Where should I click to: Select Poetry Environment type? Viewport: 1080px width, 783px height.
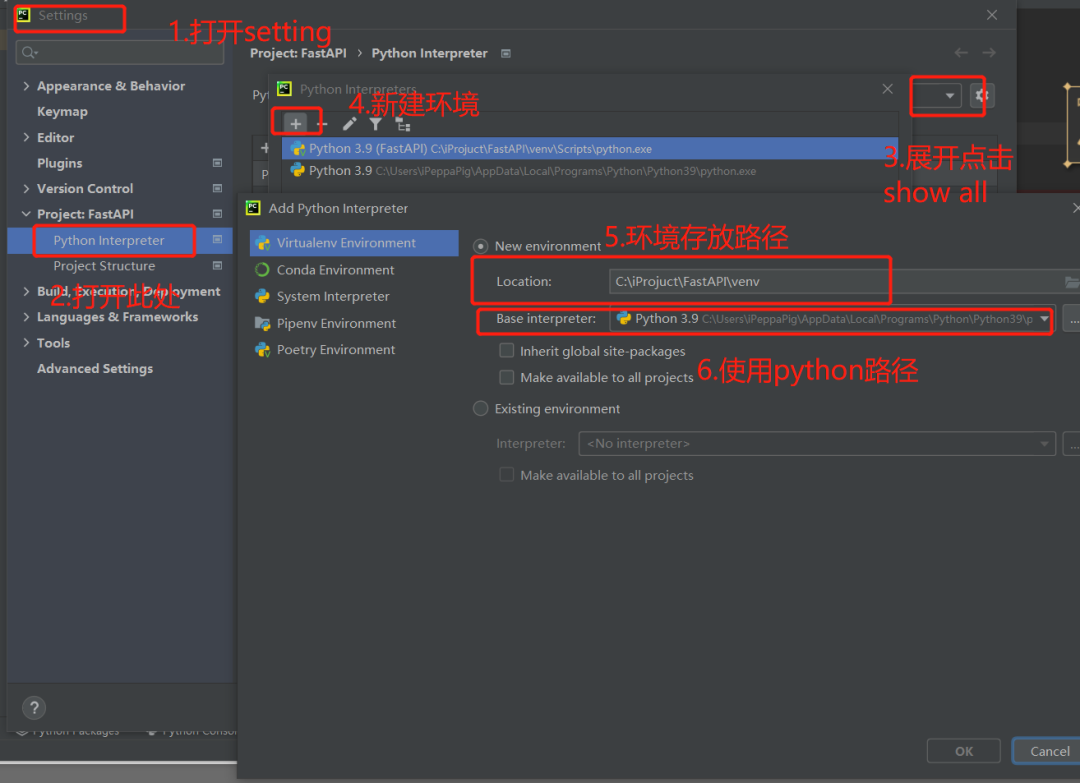click(x=354, y=350)
